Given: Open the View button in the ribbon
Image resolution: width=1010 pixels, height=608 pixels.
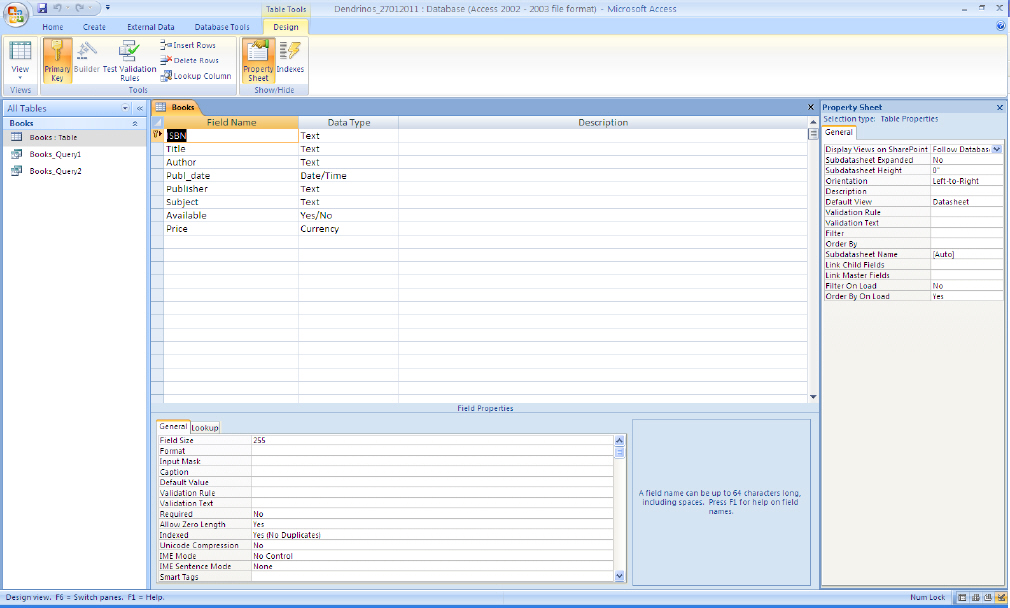Looking at the screenshot, I should 20,61.
